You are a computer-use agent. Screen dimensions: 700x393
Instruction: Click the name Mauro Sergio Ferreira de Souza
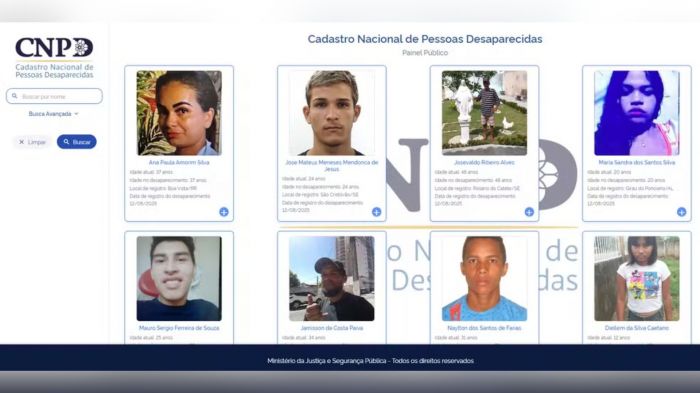pos(179,328)
